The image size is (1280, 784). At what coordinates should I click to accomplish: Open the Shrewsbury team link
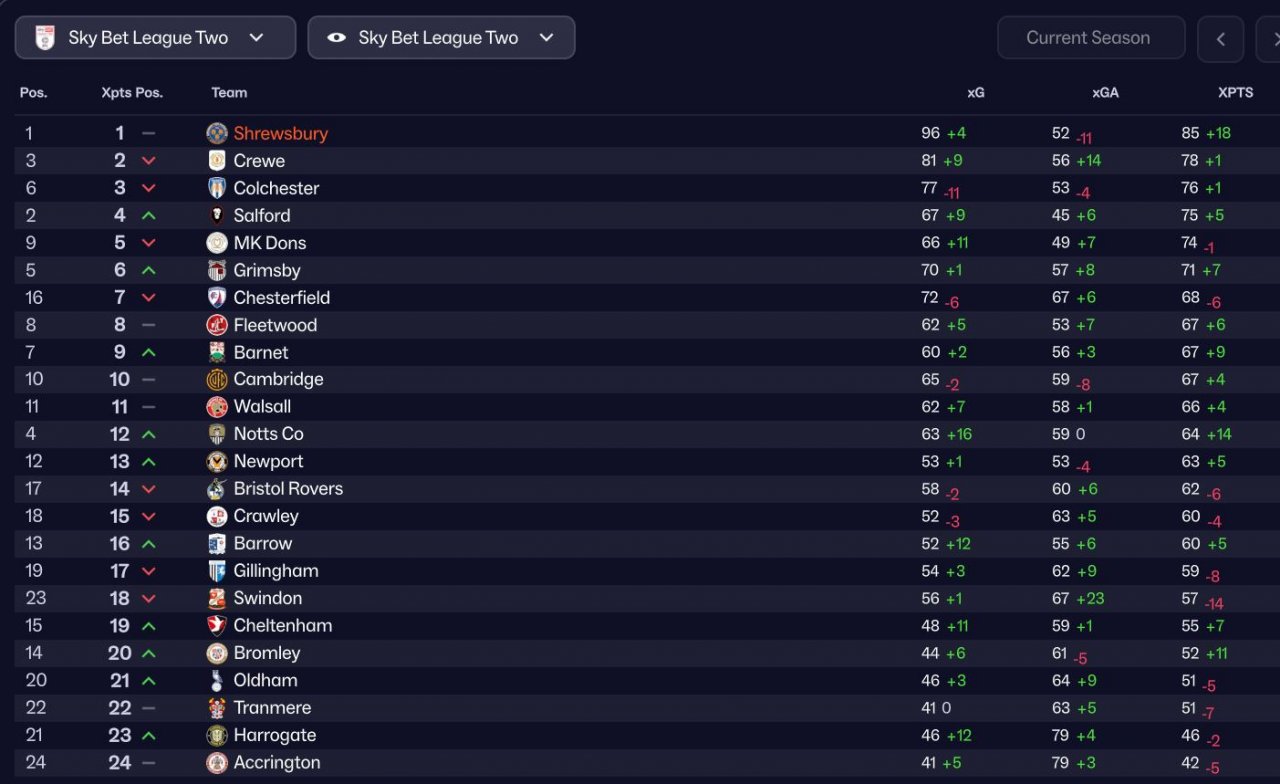tap(280, 133)
